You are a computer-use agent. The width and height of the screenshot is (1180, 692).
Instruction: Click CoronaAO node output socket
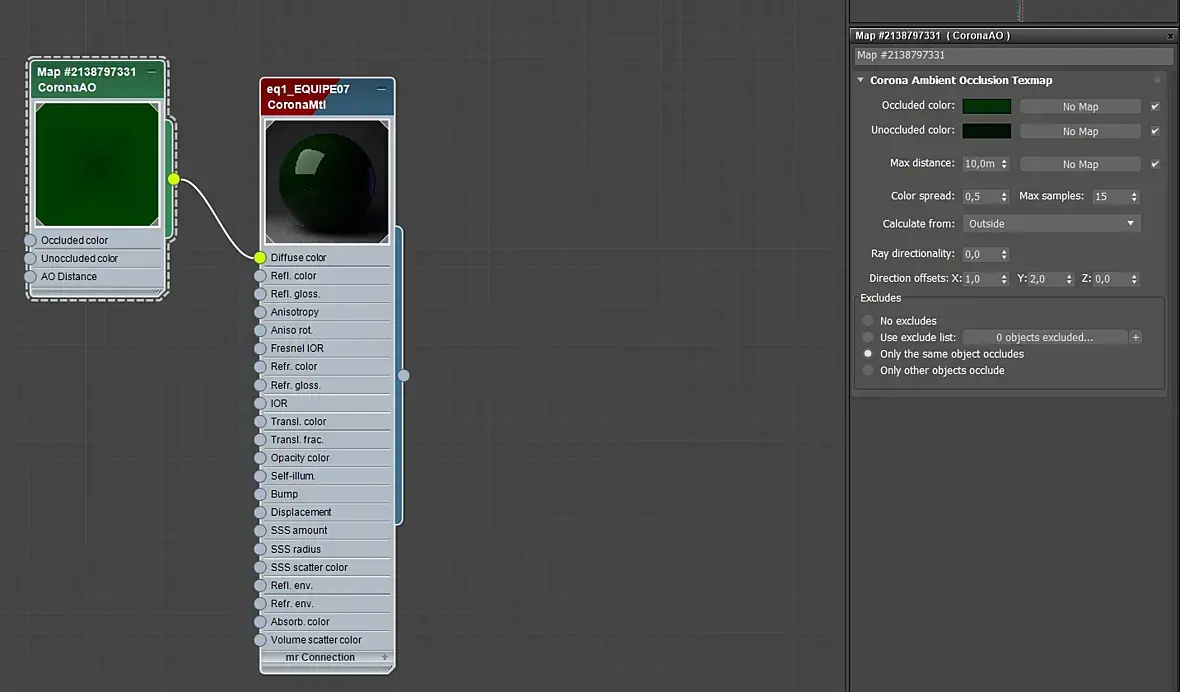(x=174, y=179)
